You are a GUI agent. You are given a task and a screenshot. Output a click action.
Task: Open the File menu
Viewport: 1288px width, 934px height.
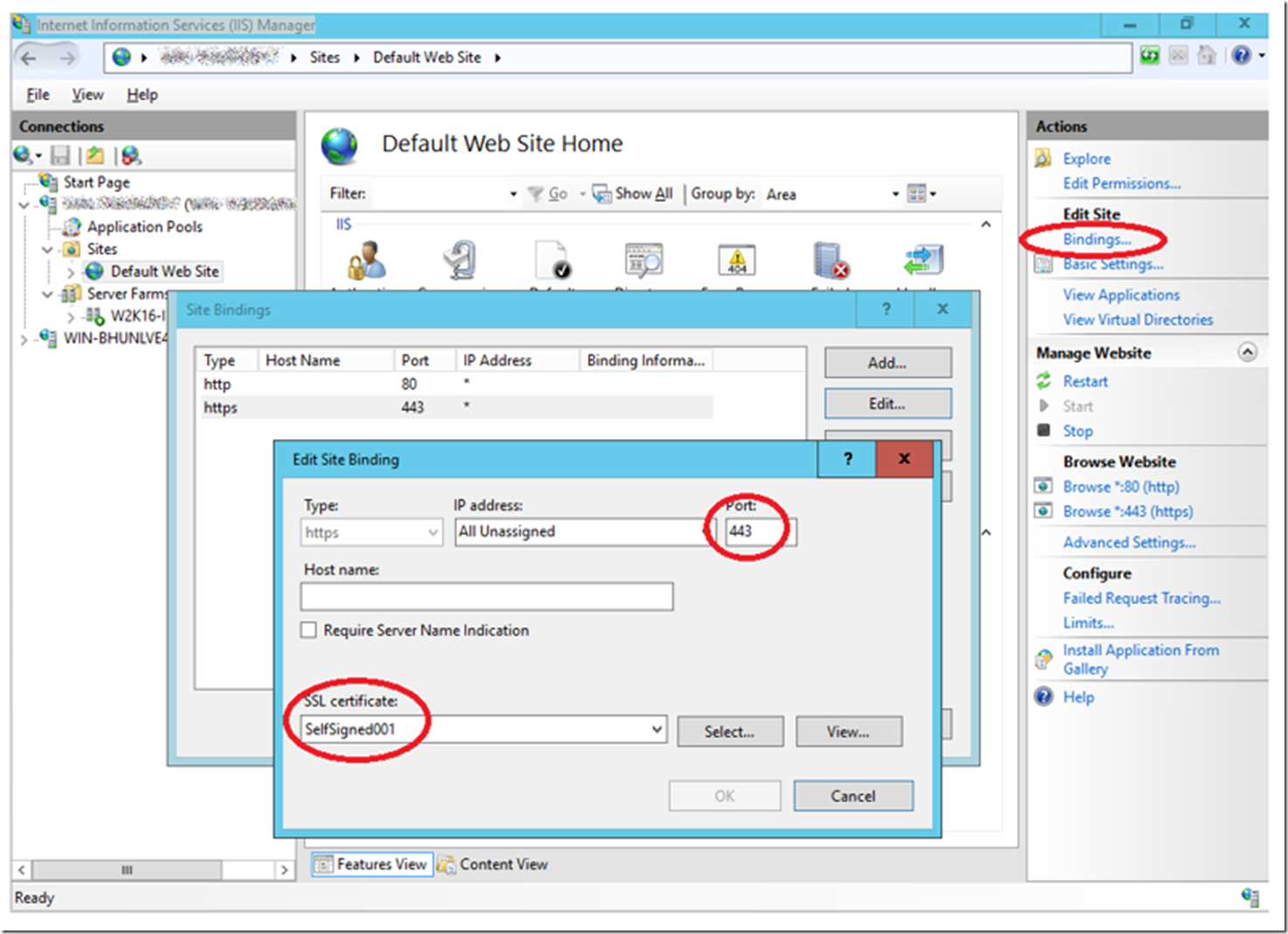pyautogui.click(x=38, y=94)
